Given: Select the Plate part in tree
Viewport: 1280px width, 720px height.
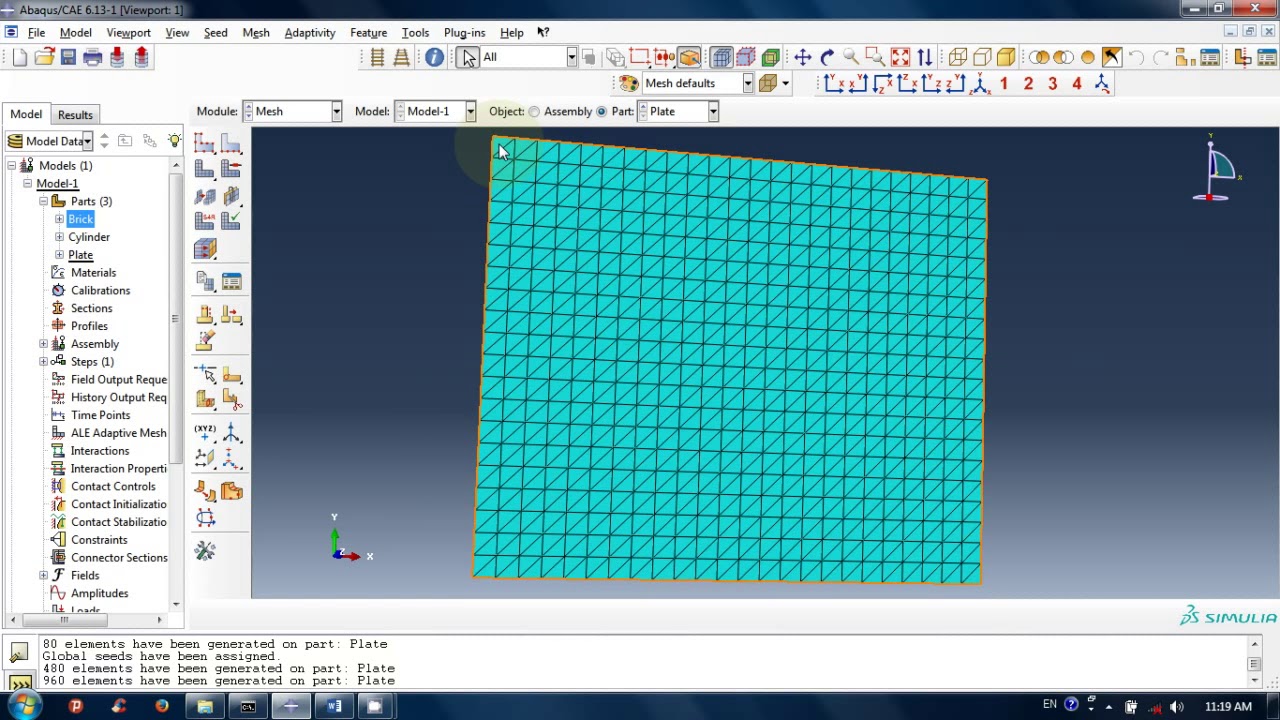Looking at the screenshot, I should [x=80, y=255].
